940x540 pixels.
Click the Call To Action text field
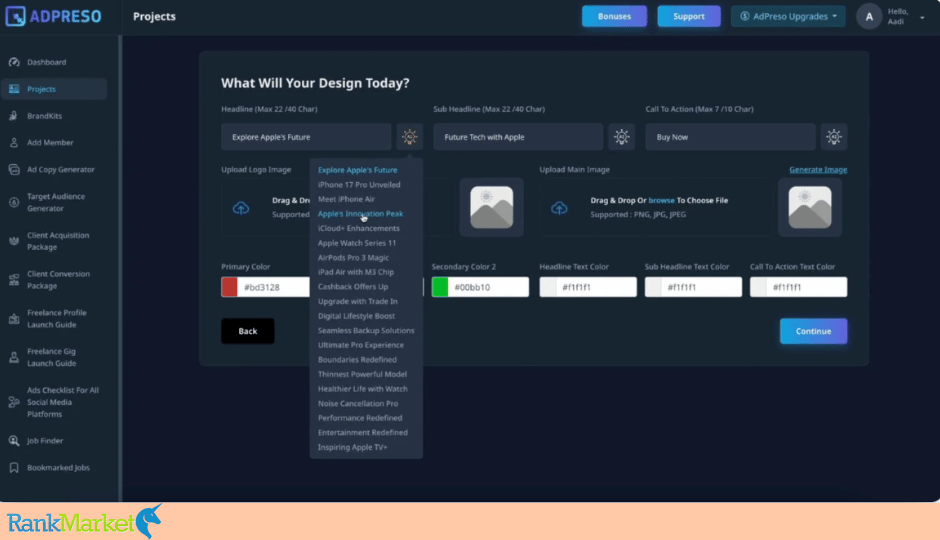click(730, 137)
